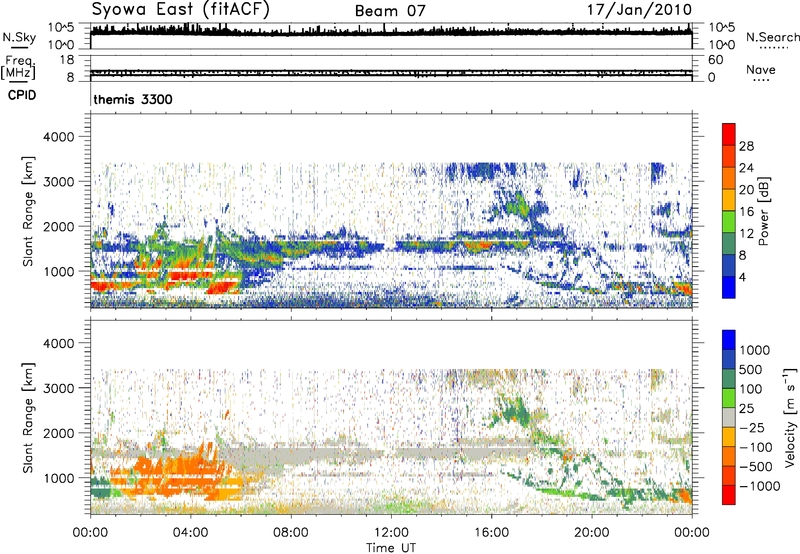Viewport: 800px width, 554px height.
Task: Click the "16" power colorbar value
Action: tap(746, 212)
